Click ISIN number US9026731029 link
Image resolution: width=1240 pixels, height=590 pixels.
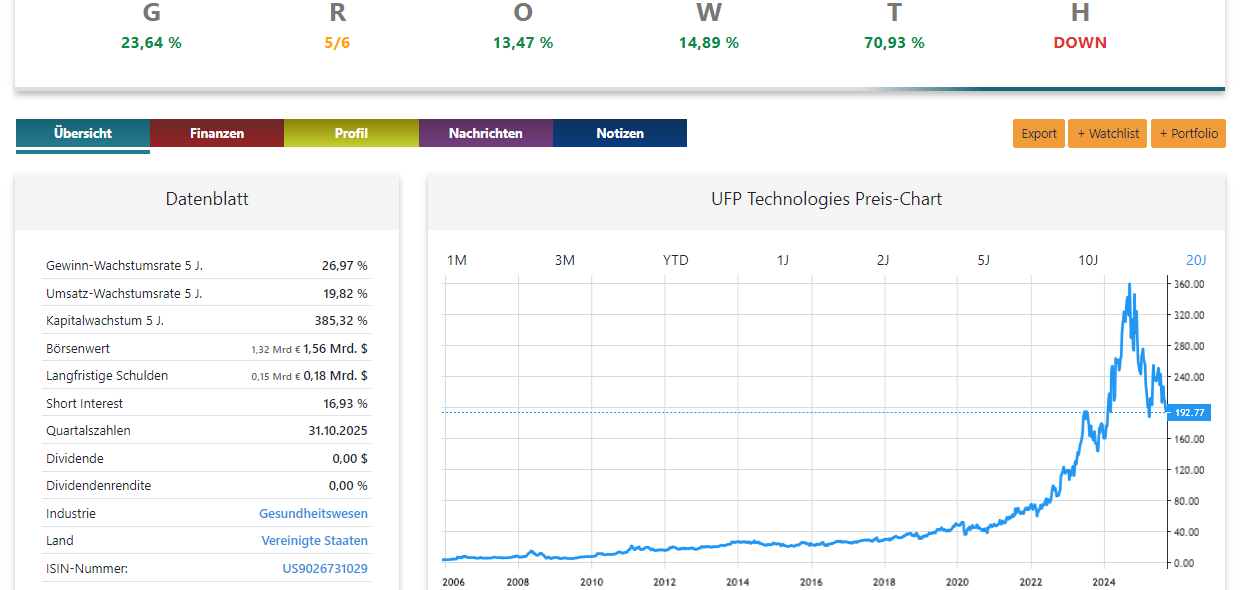(x=325, y=568)
